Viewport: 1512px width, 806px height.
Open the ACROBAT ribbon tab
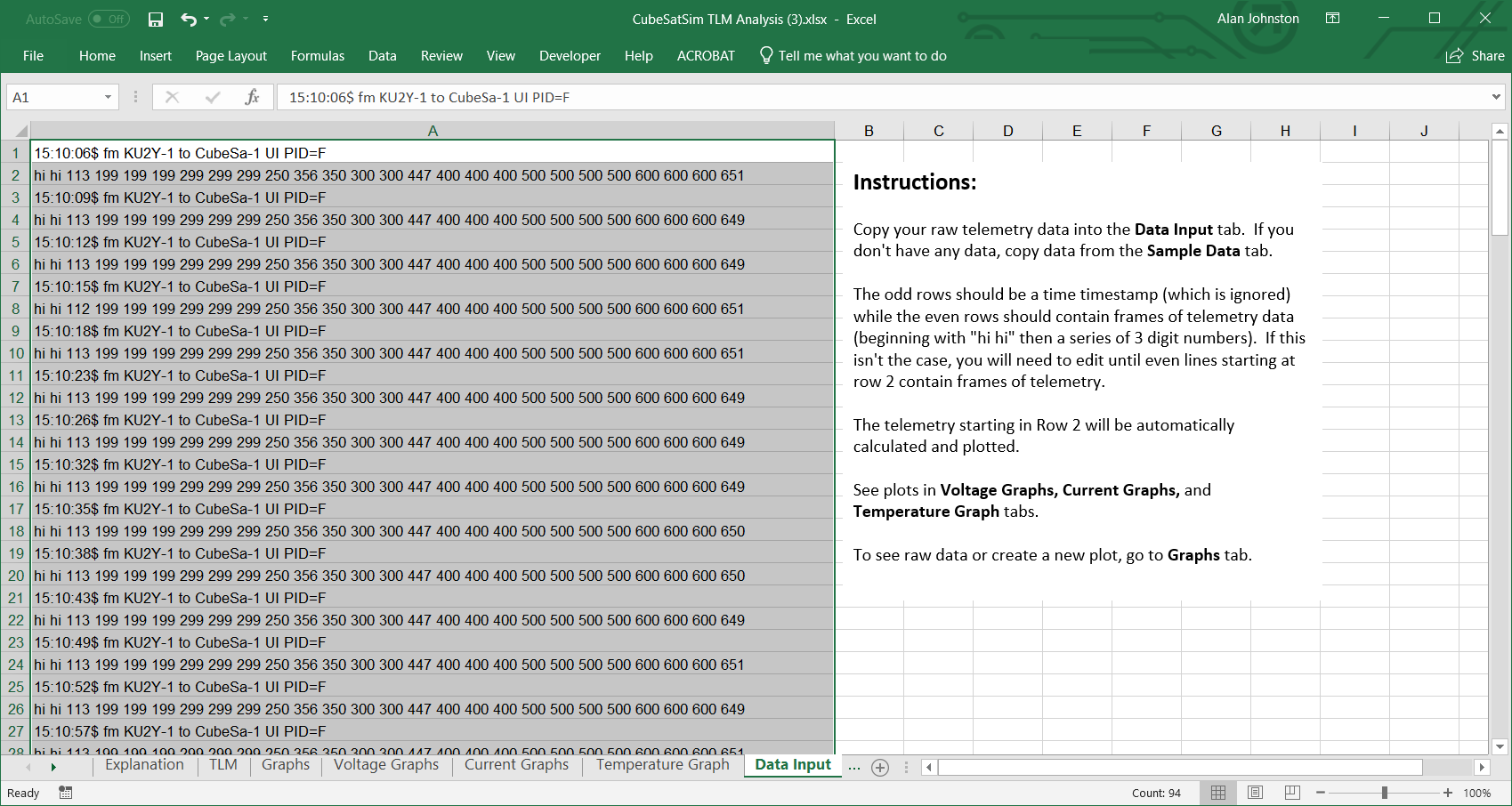[706, 56]
